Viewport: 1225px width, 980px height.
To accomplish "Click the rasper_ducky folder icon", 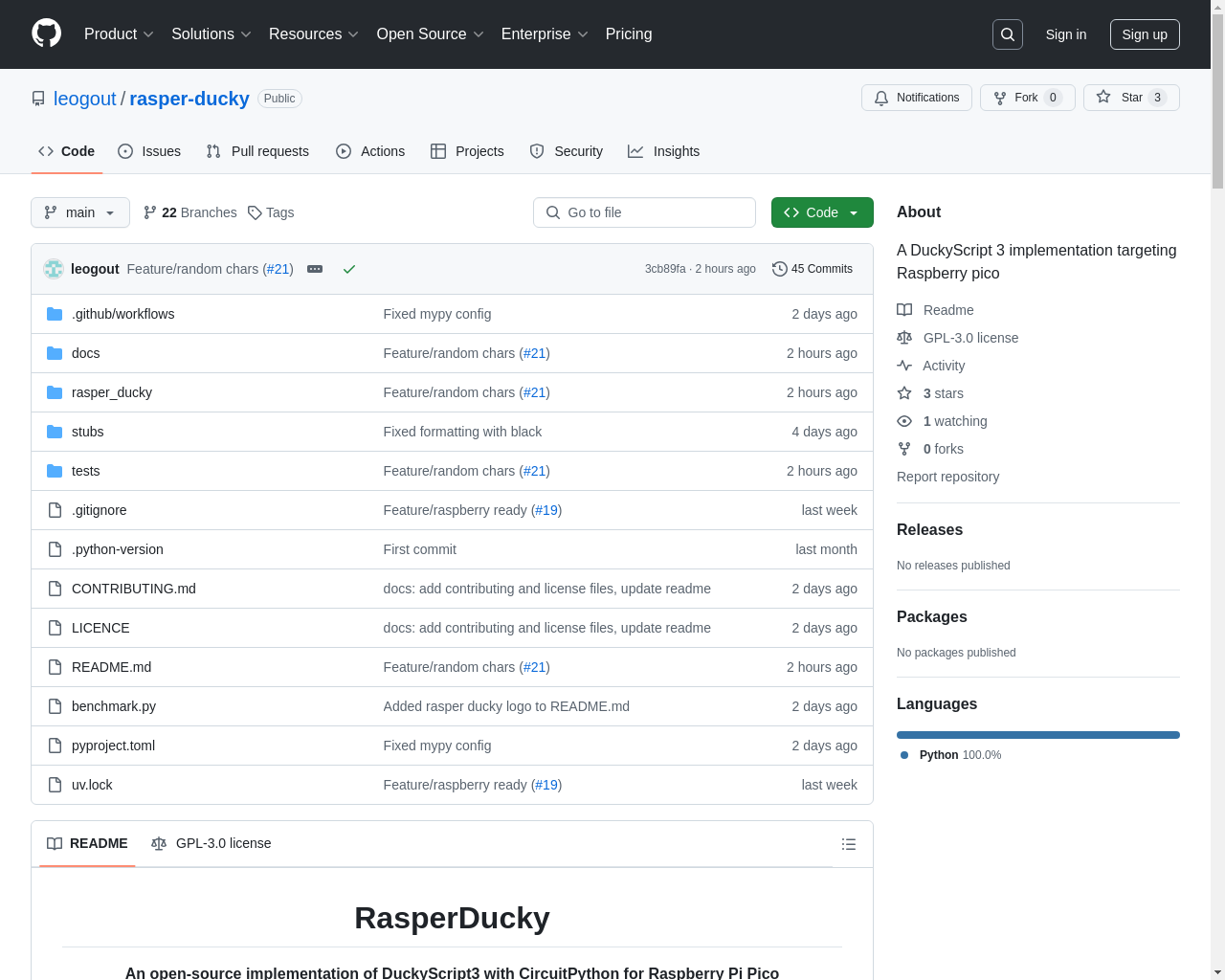I will [x=55, y=392].
